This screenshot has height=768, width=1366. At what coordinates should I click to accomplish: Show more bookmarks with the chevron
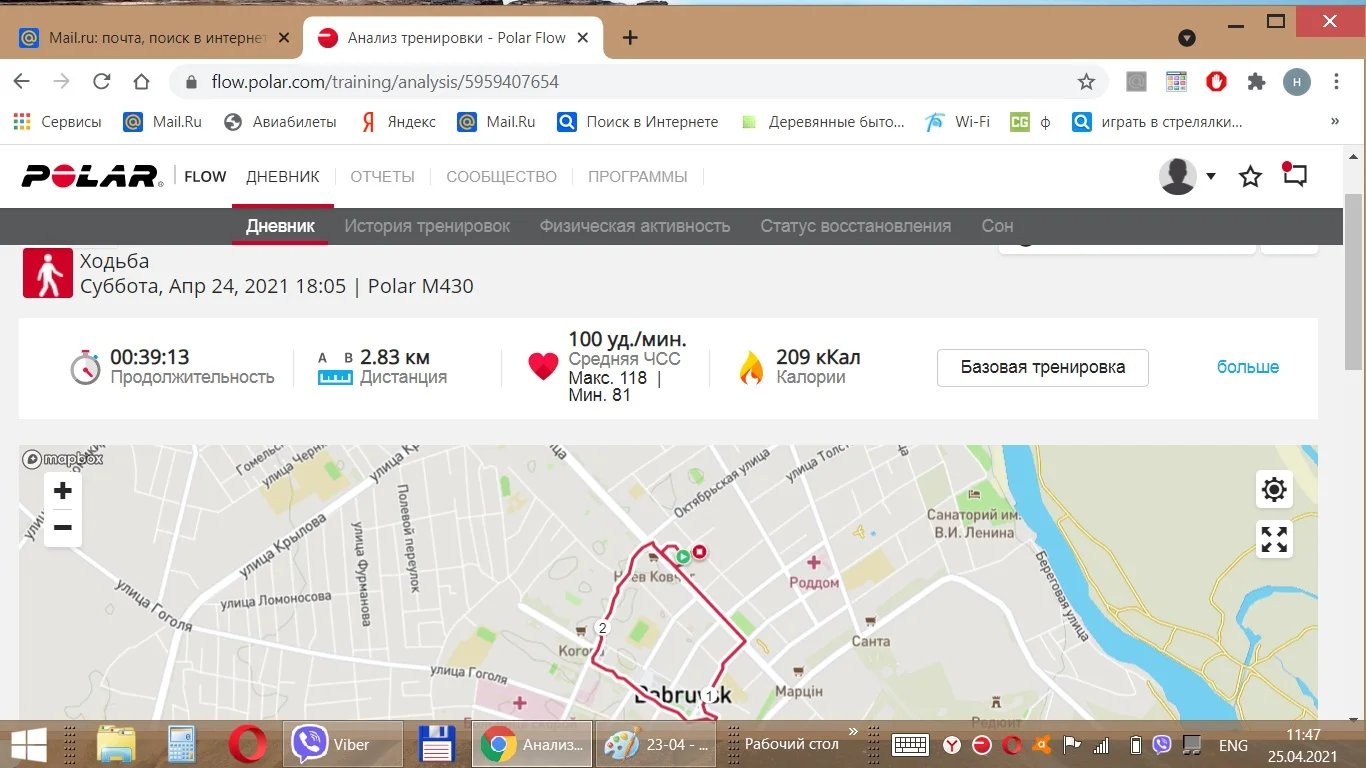coord(1335,122)
